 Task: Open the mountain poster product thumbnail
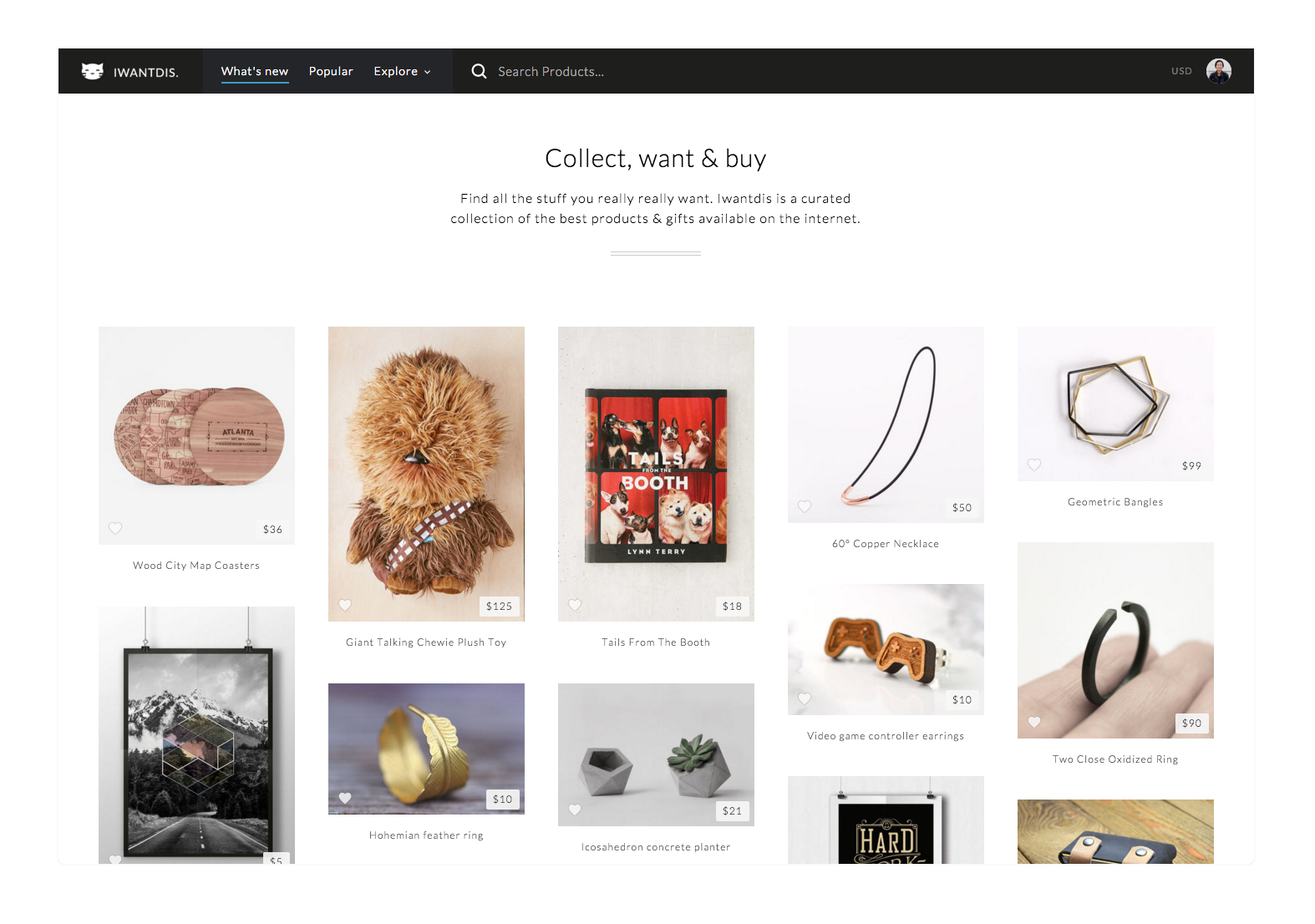(196, 735)
